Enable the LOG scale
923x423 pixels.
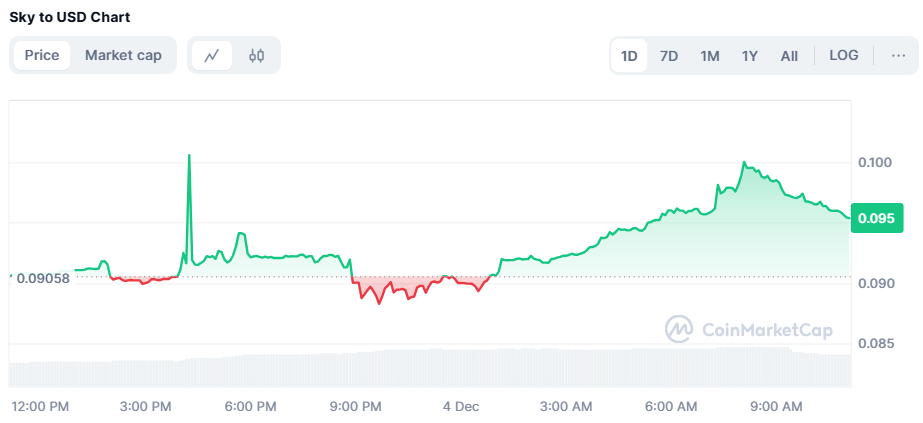(x=844, y=55)
